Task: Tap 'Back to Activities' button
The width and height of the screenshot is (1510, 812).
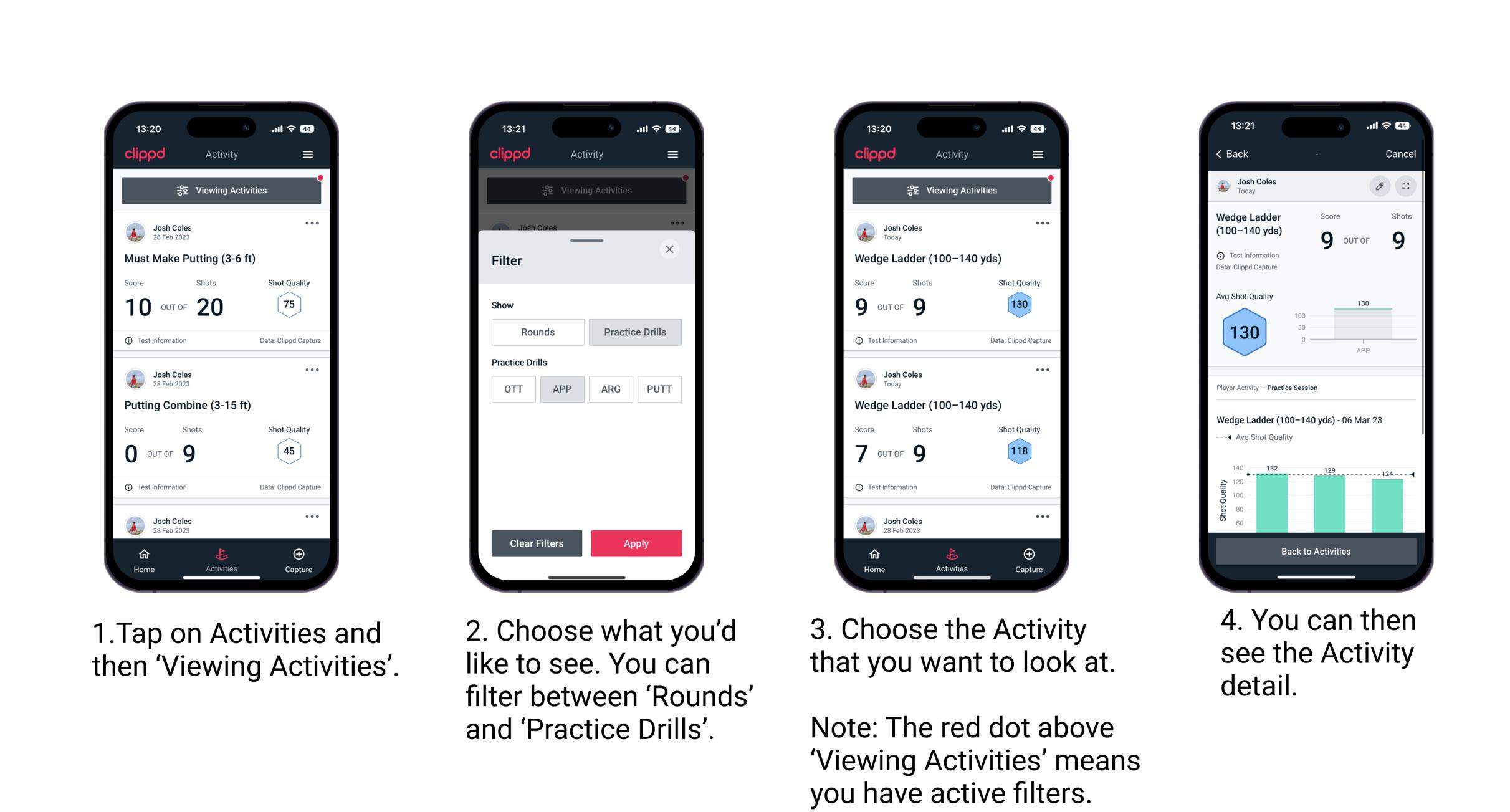Action: click(1317, 550)
